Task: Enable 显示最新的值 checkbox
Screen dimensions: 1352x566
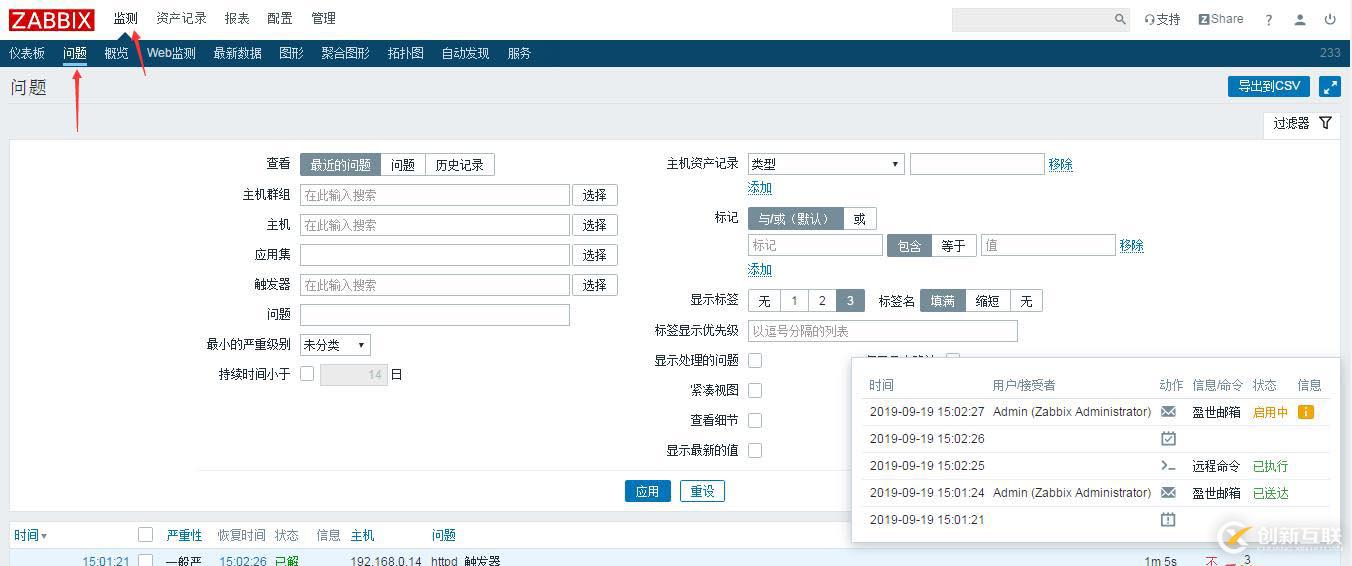Action: (x=755, y=450)
